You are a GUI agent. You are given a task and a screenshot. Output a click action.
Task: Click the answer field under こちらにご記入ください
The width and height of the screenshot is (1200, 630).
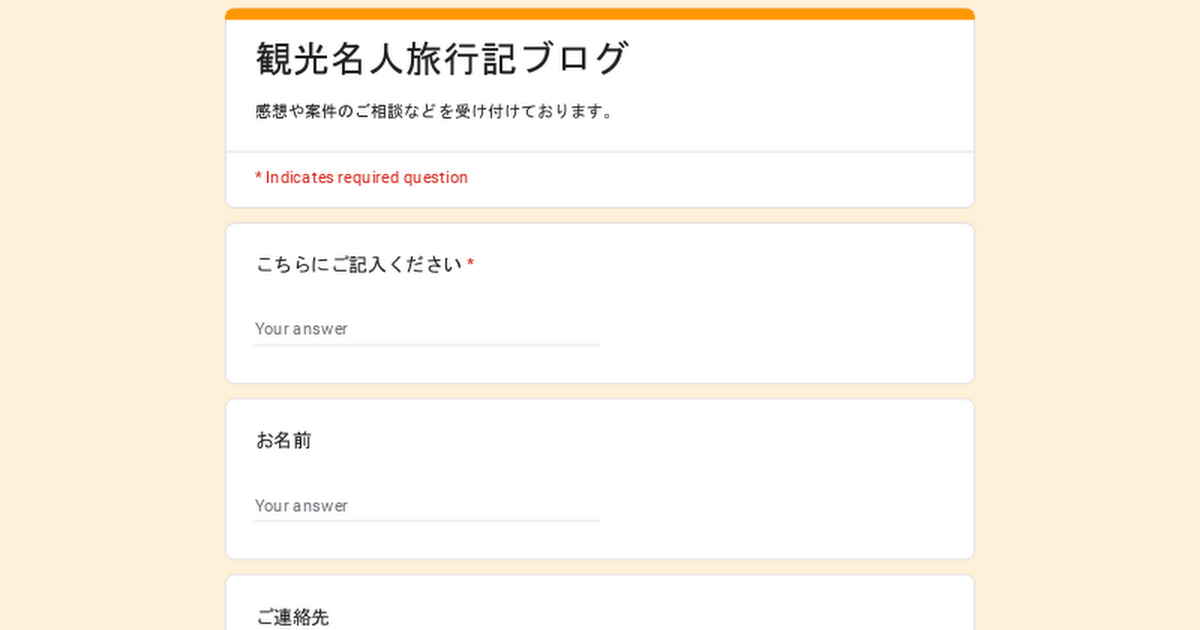pyautogui.click(x=427, y=329)
